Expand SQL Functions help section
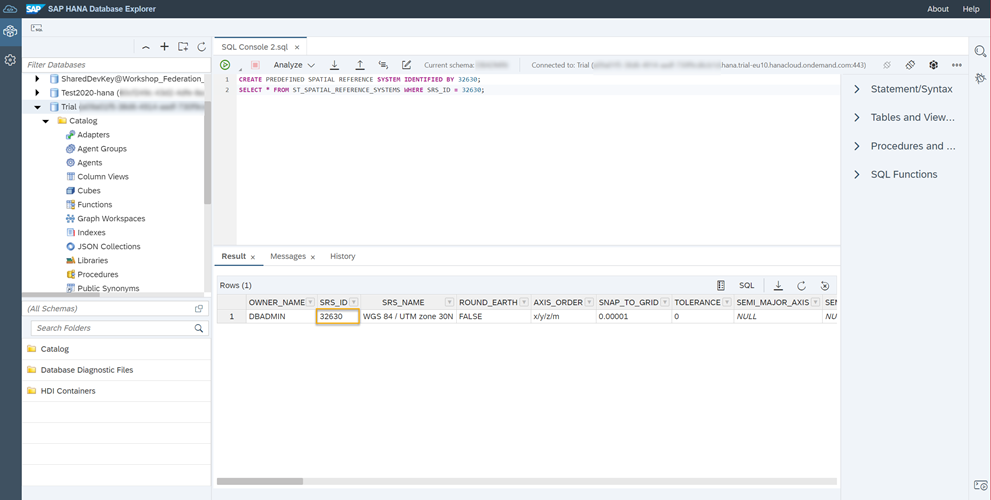The height and width of the screenshot is (500, 991). (x=857, y=174)
